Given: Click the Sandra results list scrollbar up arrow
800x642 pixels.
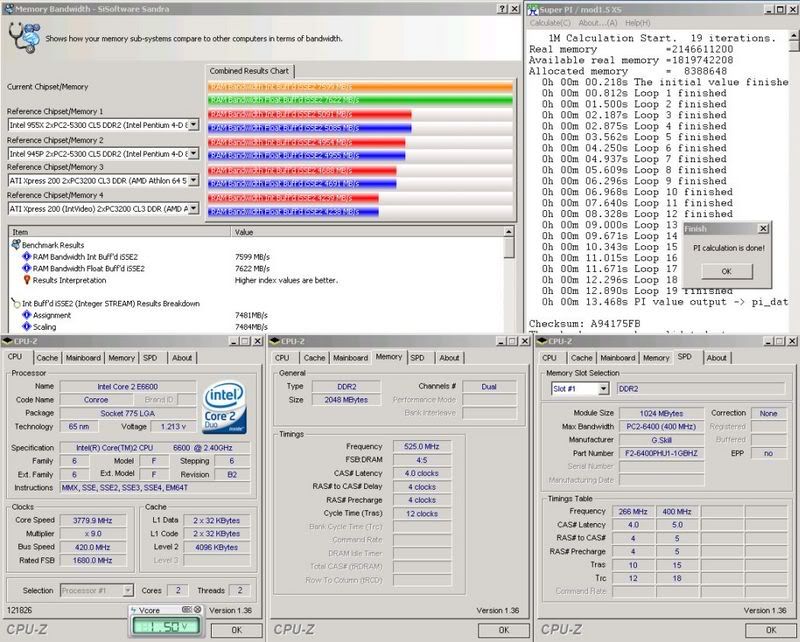Looking at the screenshot, I should point(509,232).
